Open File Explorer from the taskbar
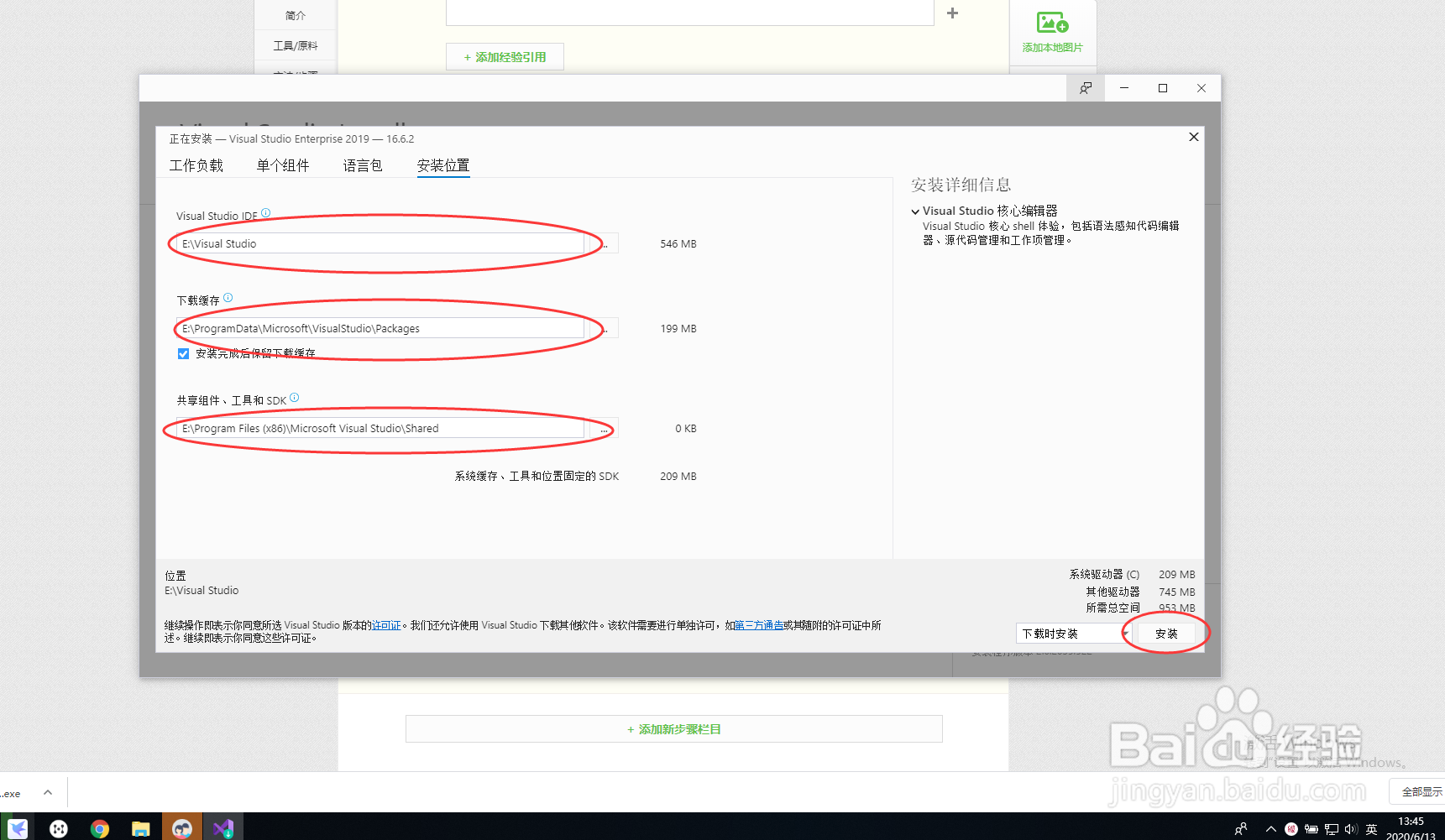 [x=141, y=829]
